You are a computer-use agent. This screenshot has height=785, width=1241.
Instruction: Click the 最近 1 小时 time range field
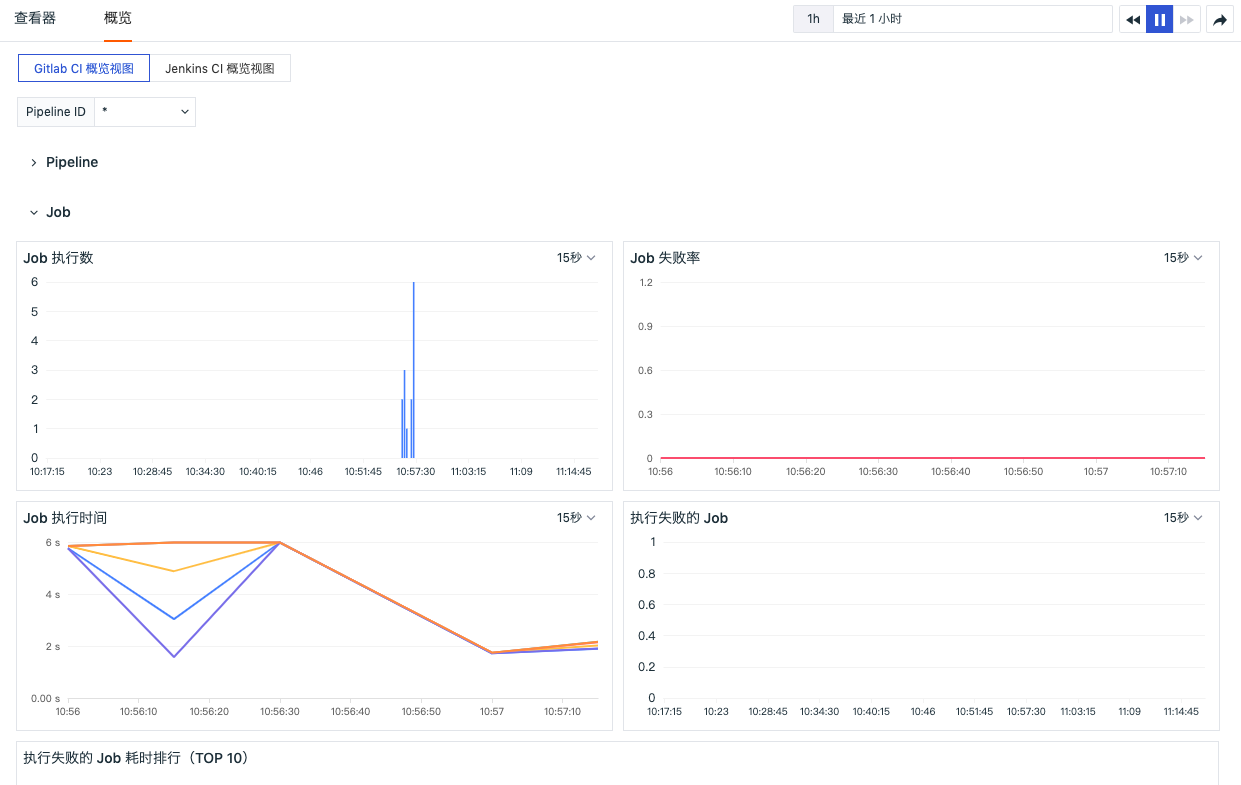tap(972, 19)
